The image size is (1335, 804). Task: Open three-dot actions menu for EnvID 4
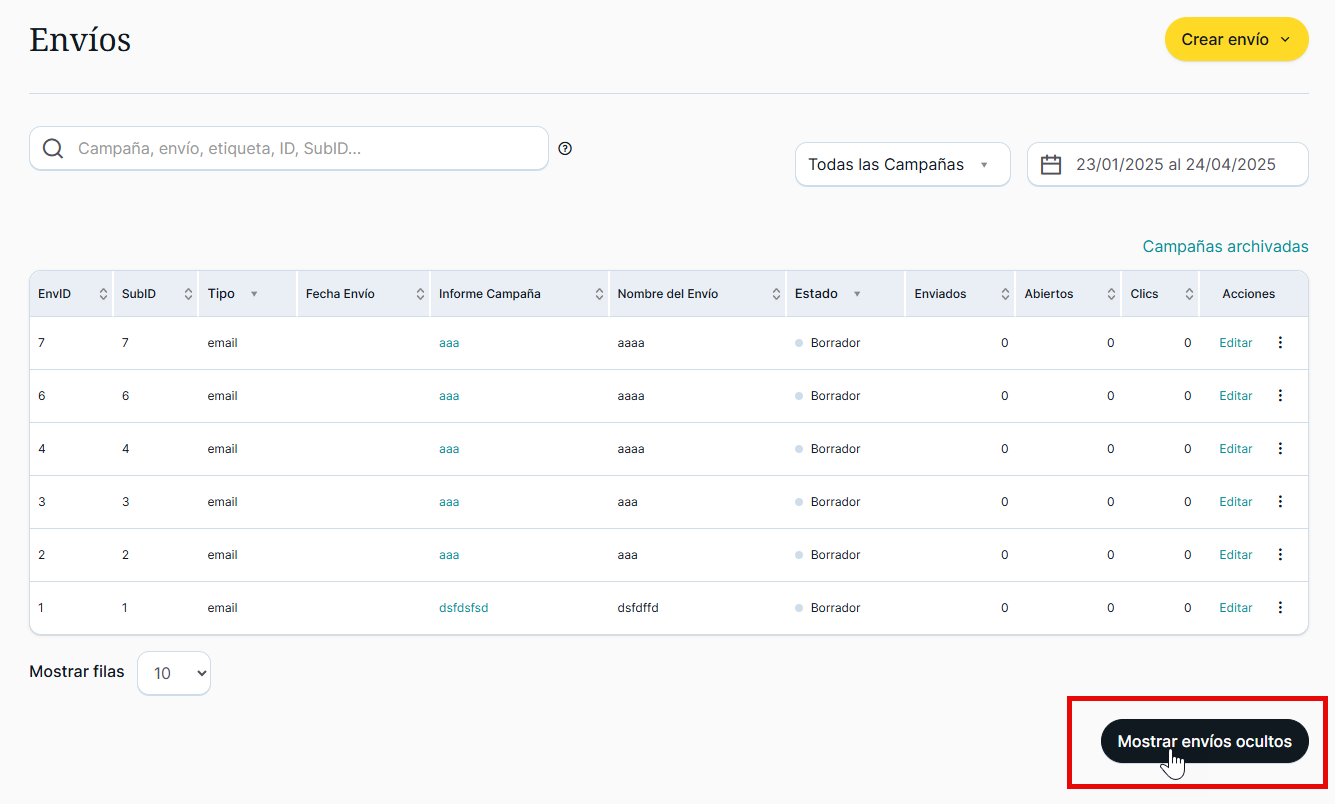pyautogui.click(x=1280, y=449)
